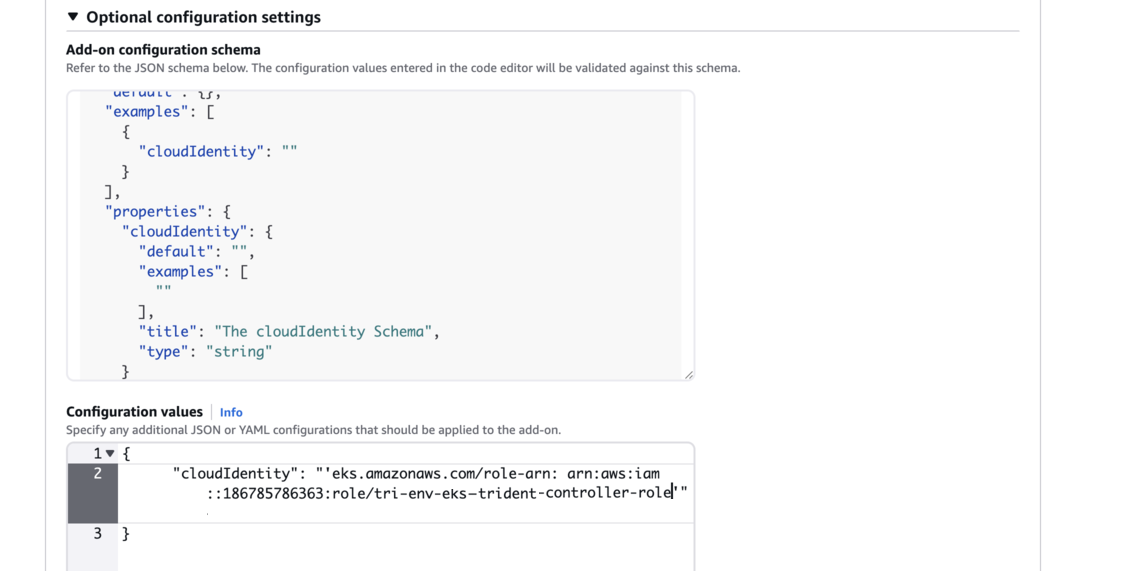Fold the JSON block at line 1

[110, 454]
